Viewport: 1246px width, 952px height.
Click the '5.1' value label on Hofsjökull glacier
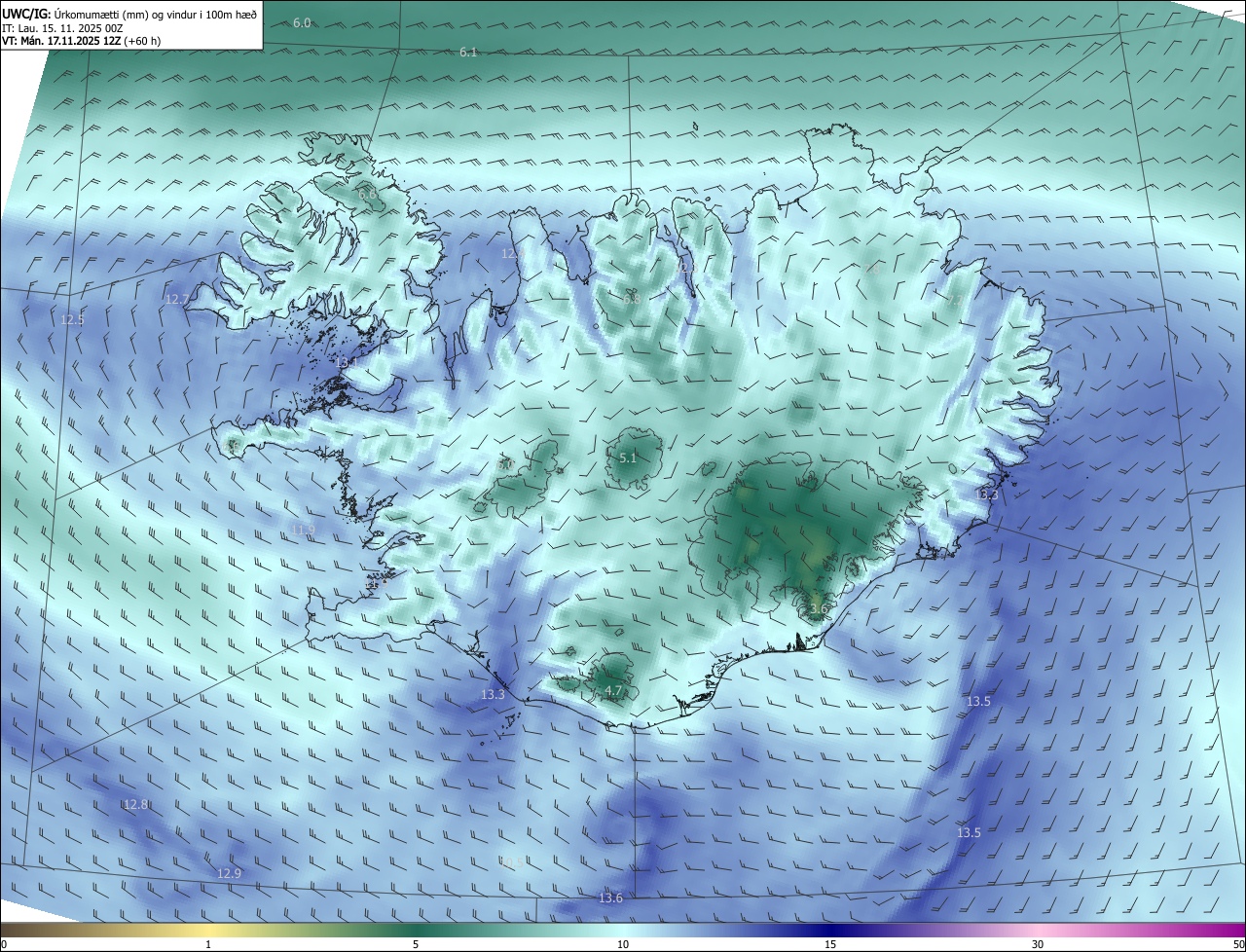(628, 457)
